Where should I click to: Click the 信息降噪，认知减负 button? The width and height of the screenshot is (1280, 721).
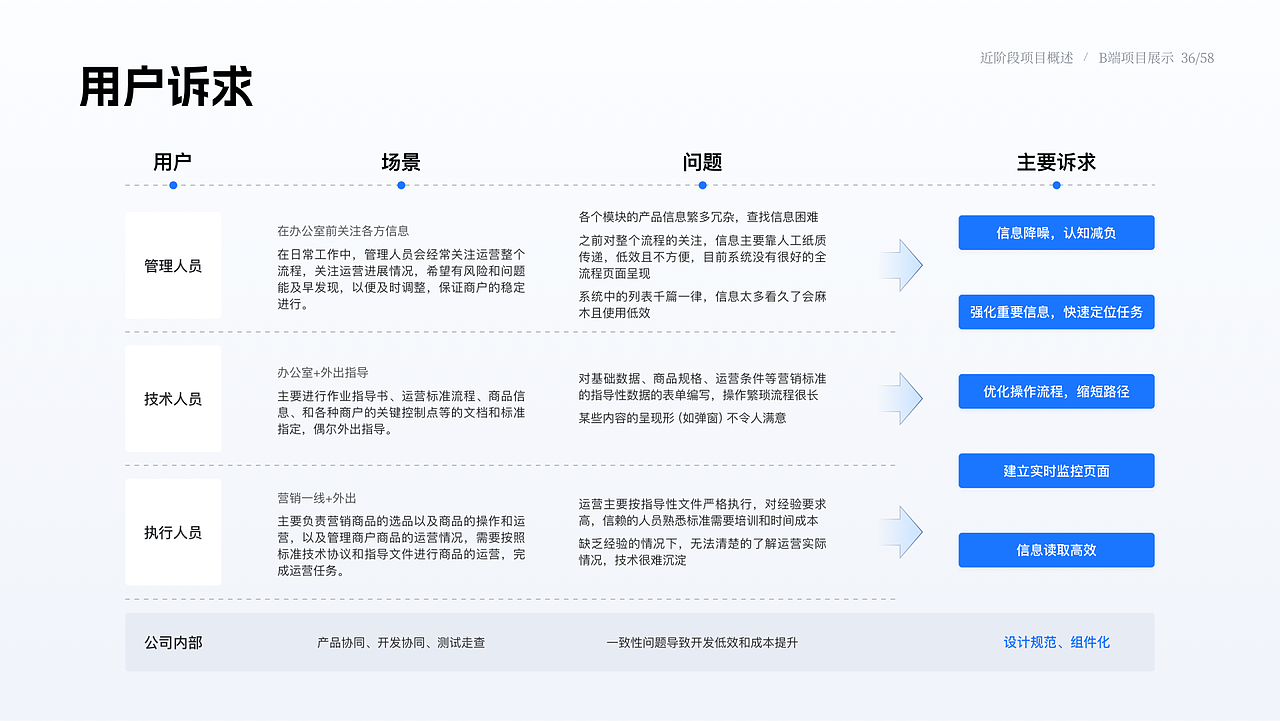(1056, 232)
